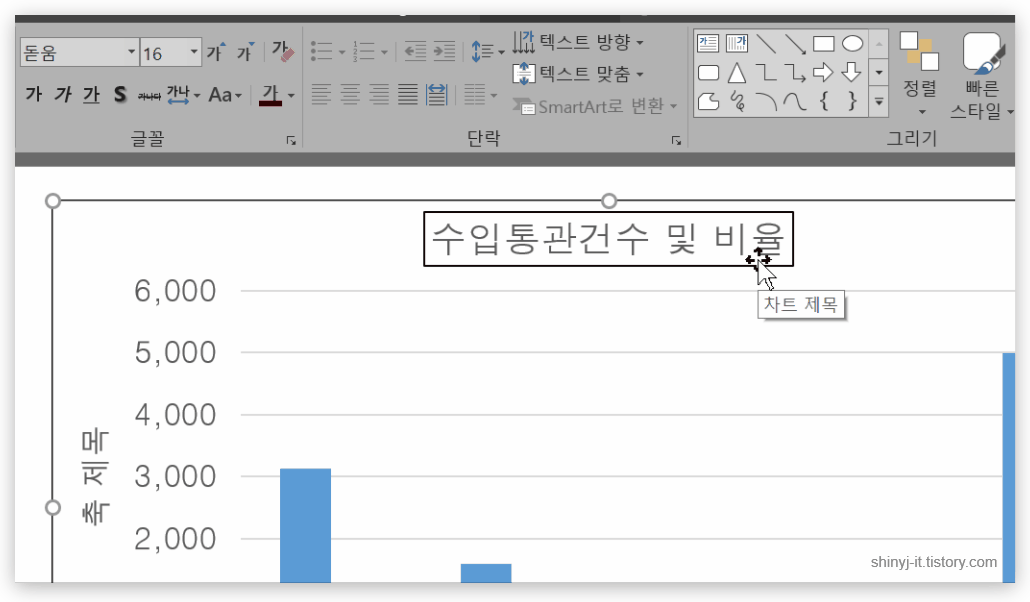Select the oval shape
The width and height of the screenshot is (1030, 602).
coord(852,44)
